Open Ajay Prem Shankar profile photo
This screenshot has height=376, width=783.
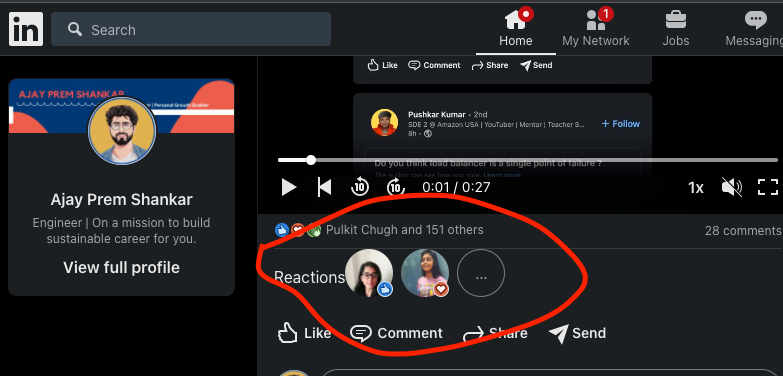[x=122, y=130]
